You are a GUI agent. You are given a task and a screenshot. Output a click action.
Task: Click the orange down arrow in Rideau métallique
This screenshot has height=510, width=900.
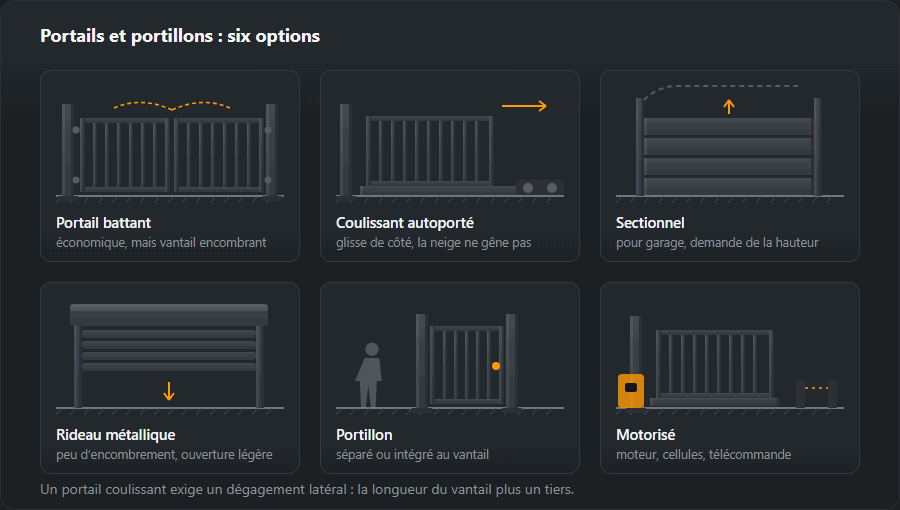[x=169, y=391]
